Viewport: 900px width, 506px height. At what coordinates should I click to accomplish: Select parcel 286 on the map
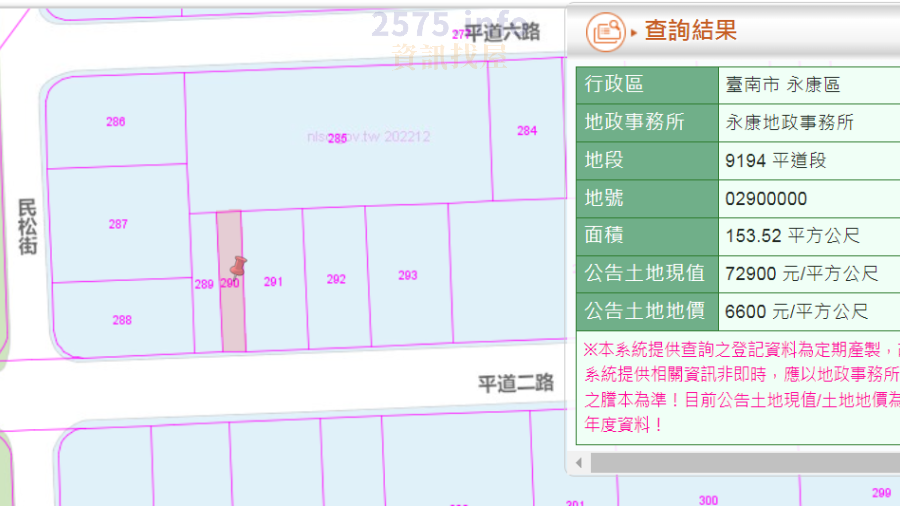tap(115, 122)
